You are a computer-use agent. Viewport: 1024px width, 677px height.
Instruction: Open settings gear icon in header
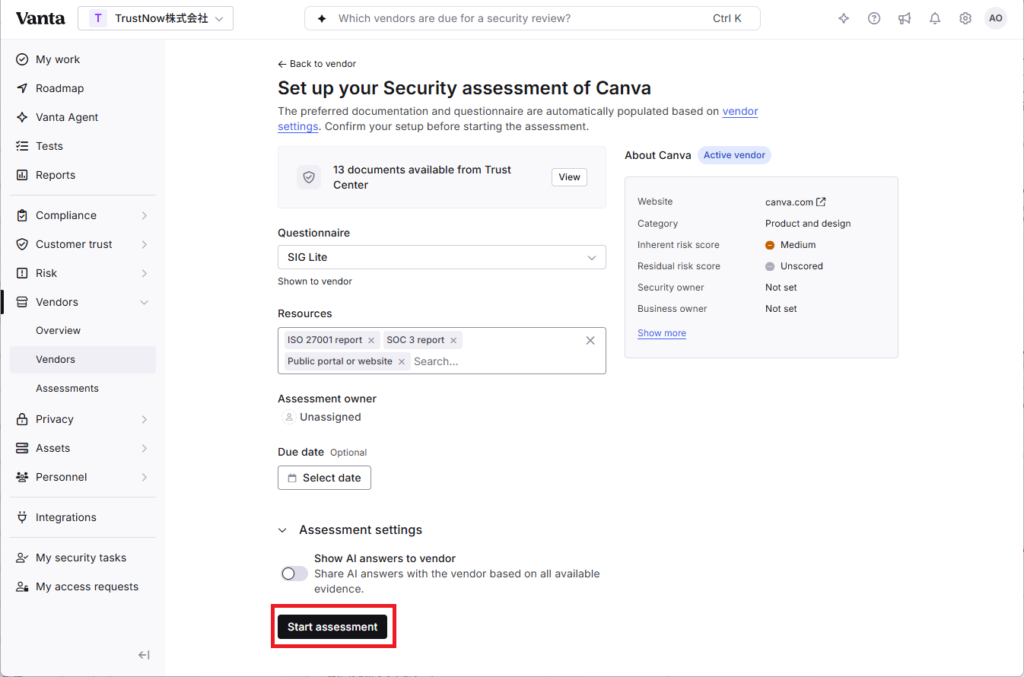coord(965,18)
